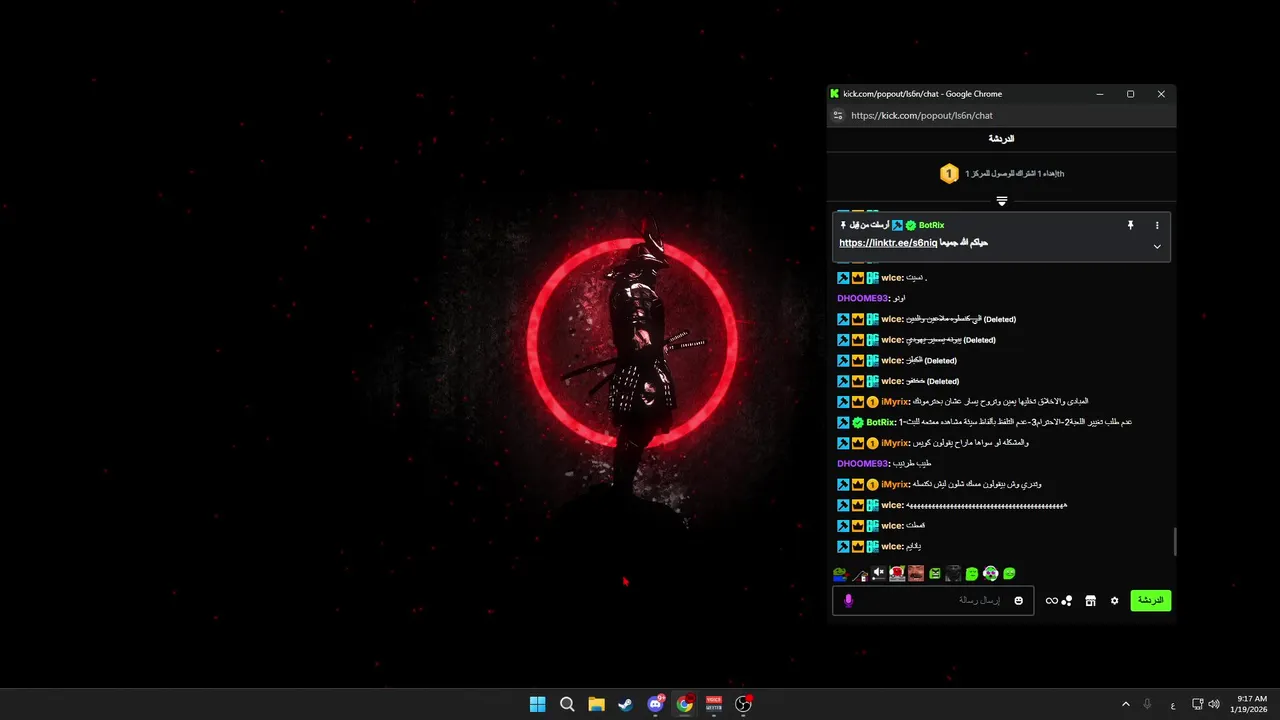Viewport: 1280px width, 720px height.
Task: Click DHOOME93 username below the BotRix rules message
Action: [x=863, y=464]
